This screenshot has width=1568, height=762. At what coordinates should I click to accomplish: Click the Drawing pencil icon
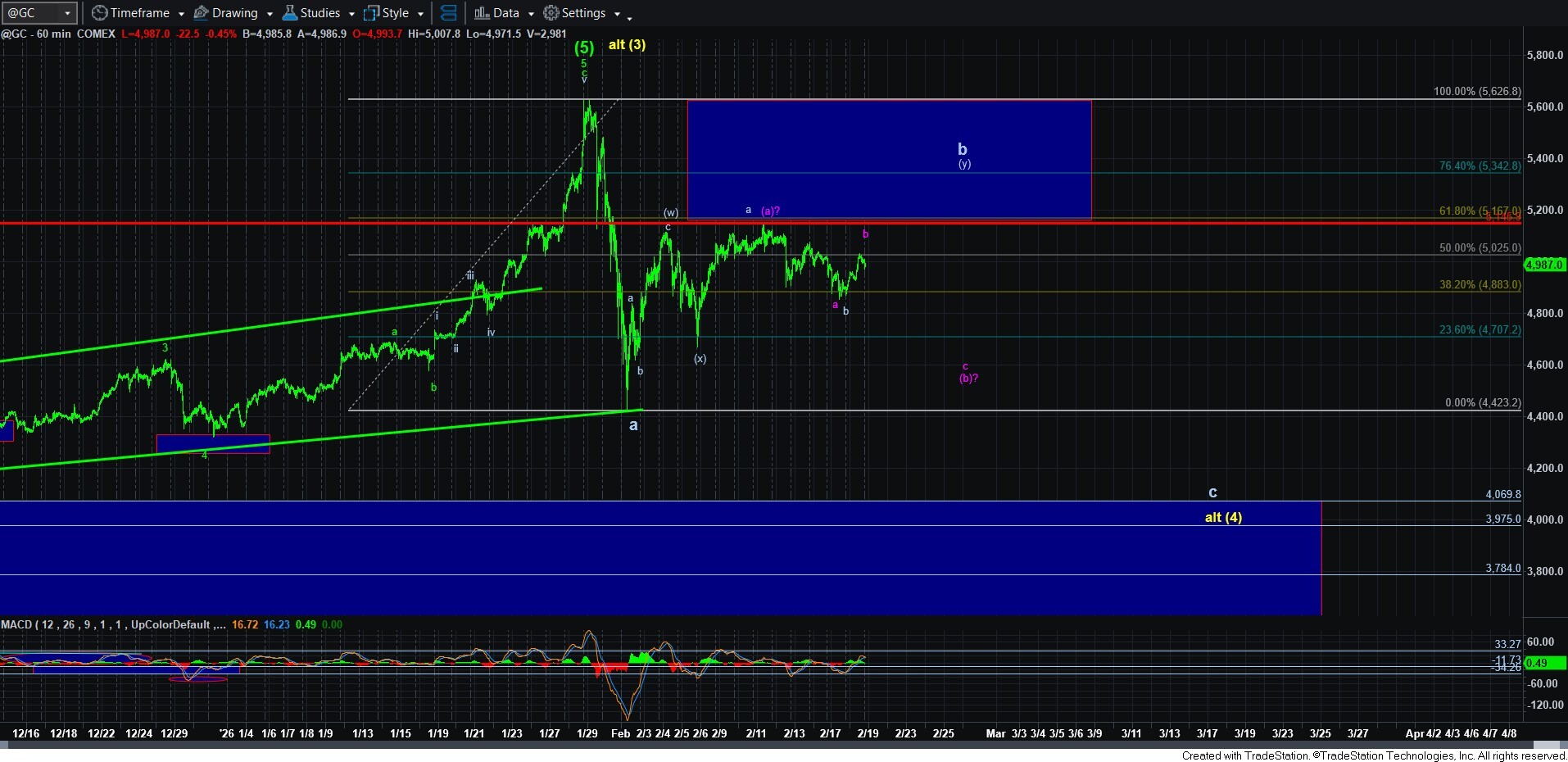coord(201,13)
